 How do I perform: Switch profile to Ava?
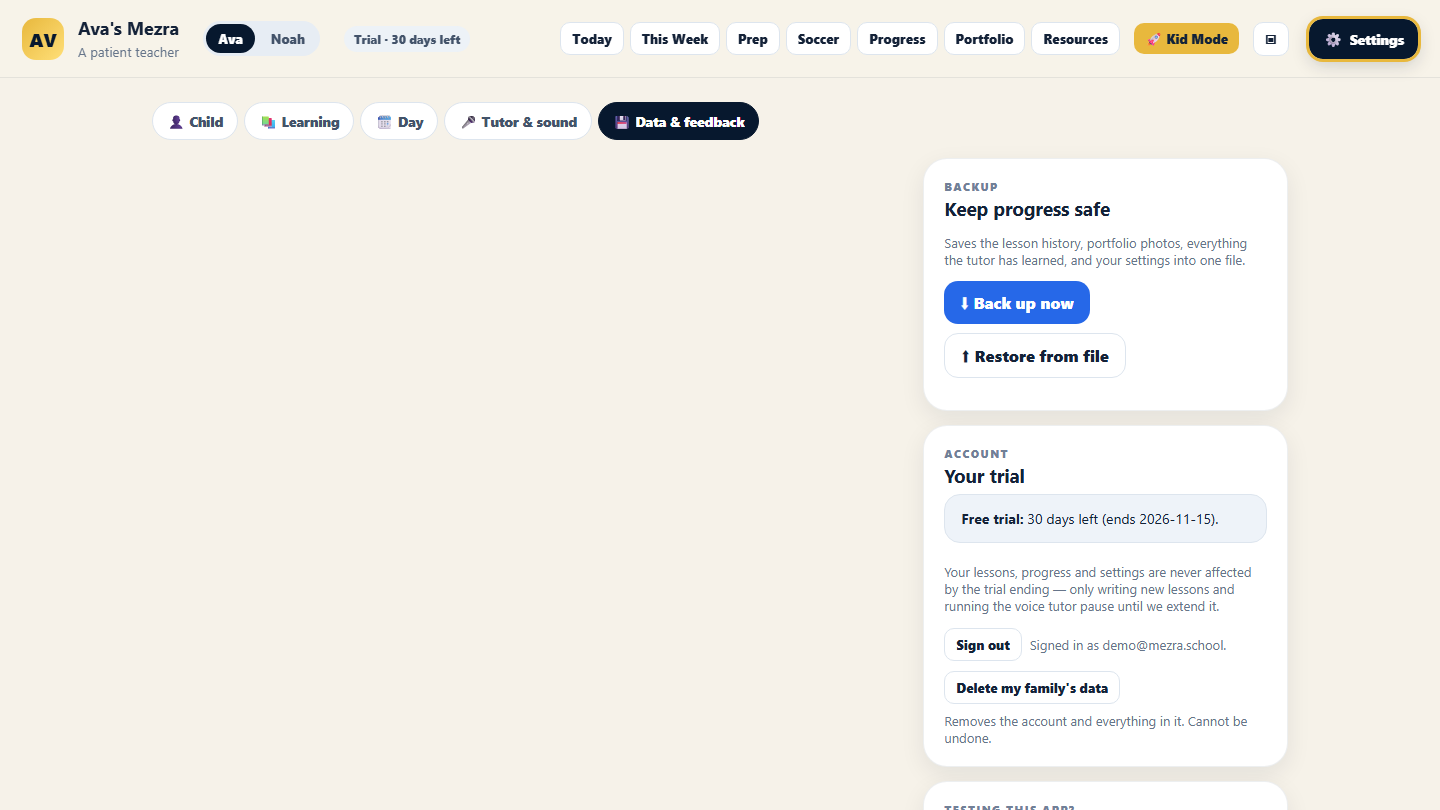tap(230, 39)
